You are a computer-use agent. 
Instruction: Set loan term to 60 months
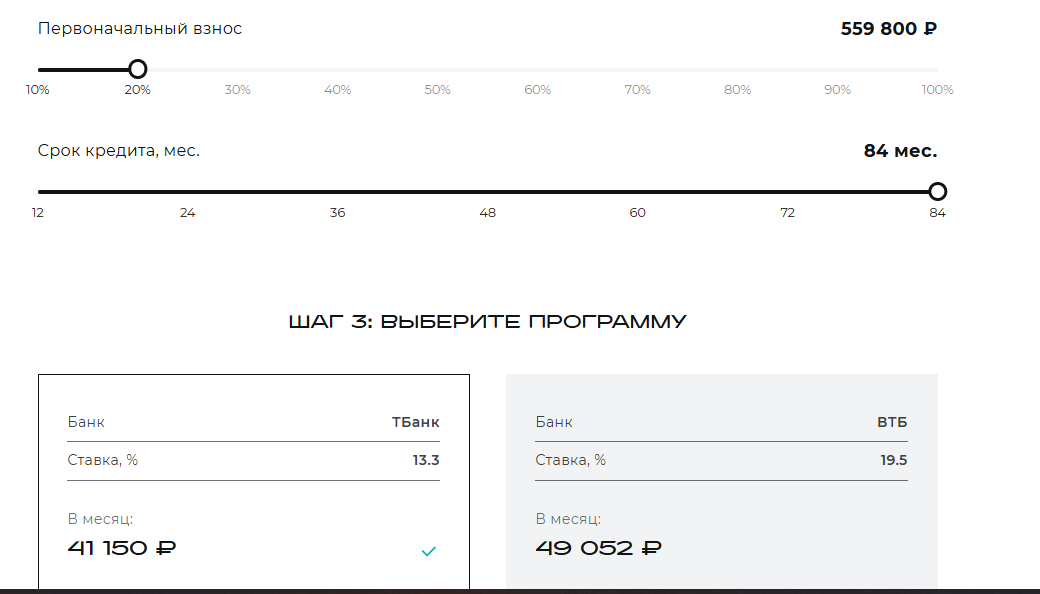(x=638, y=213)
